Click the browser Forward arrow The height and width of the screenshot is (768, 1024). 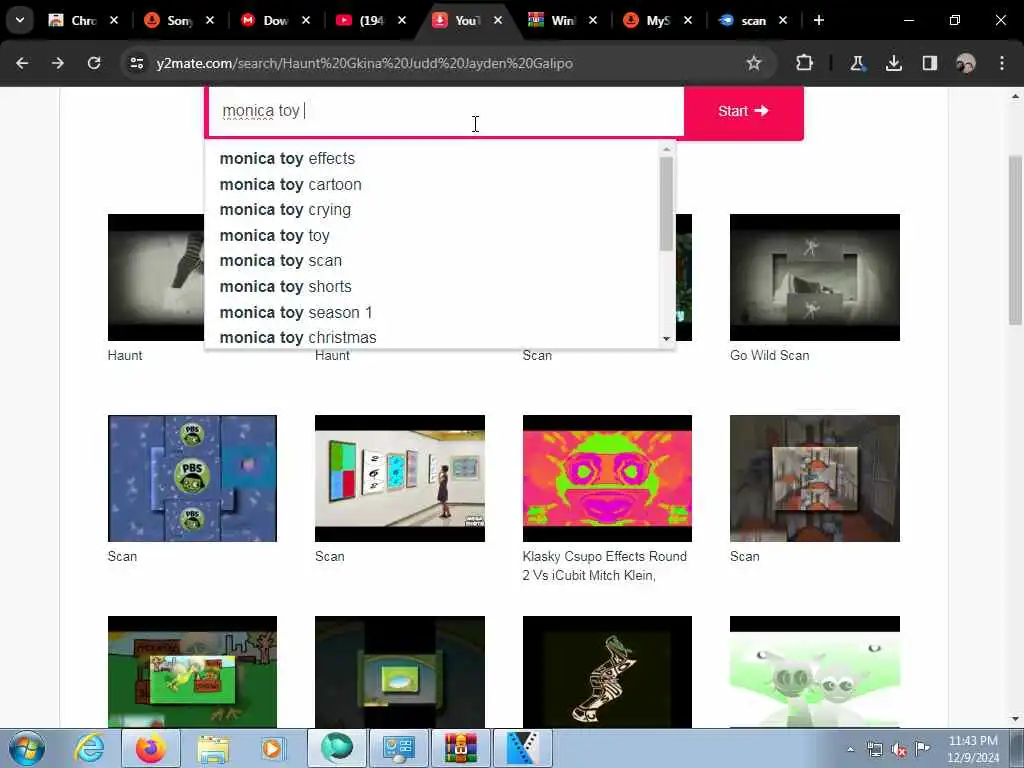pos(58,63)
